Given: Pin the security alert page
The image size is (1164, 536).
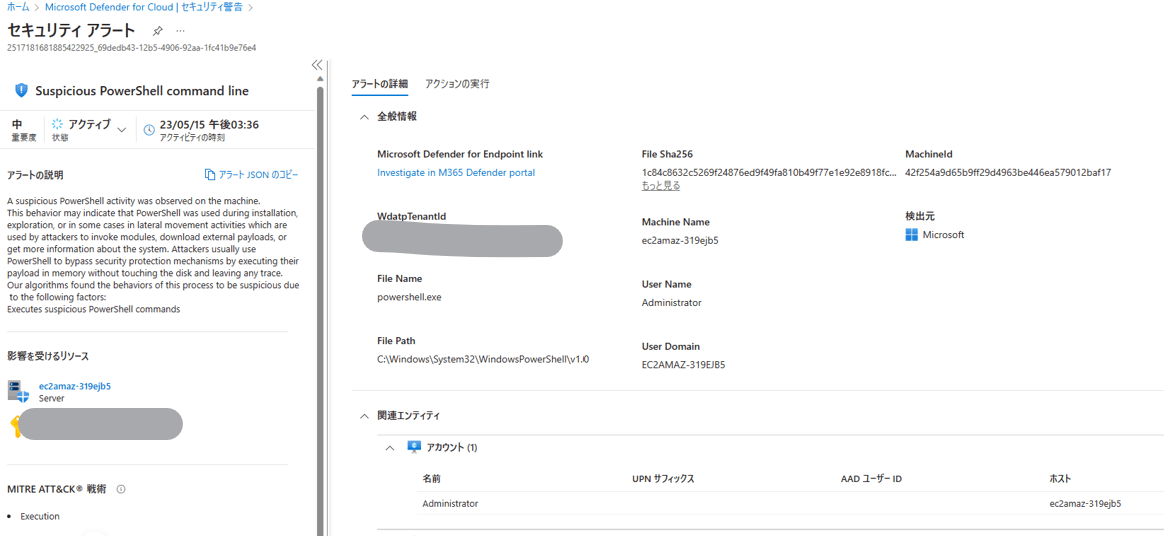Looking at the screenshot, I should (157, 31).
